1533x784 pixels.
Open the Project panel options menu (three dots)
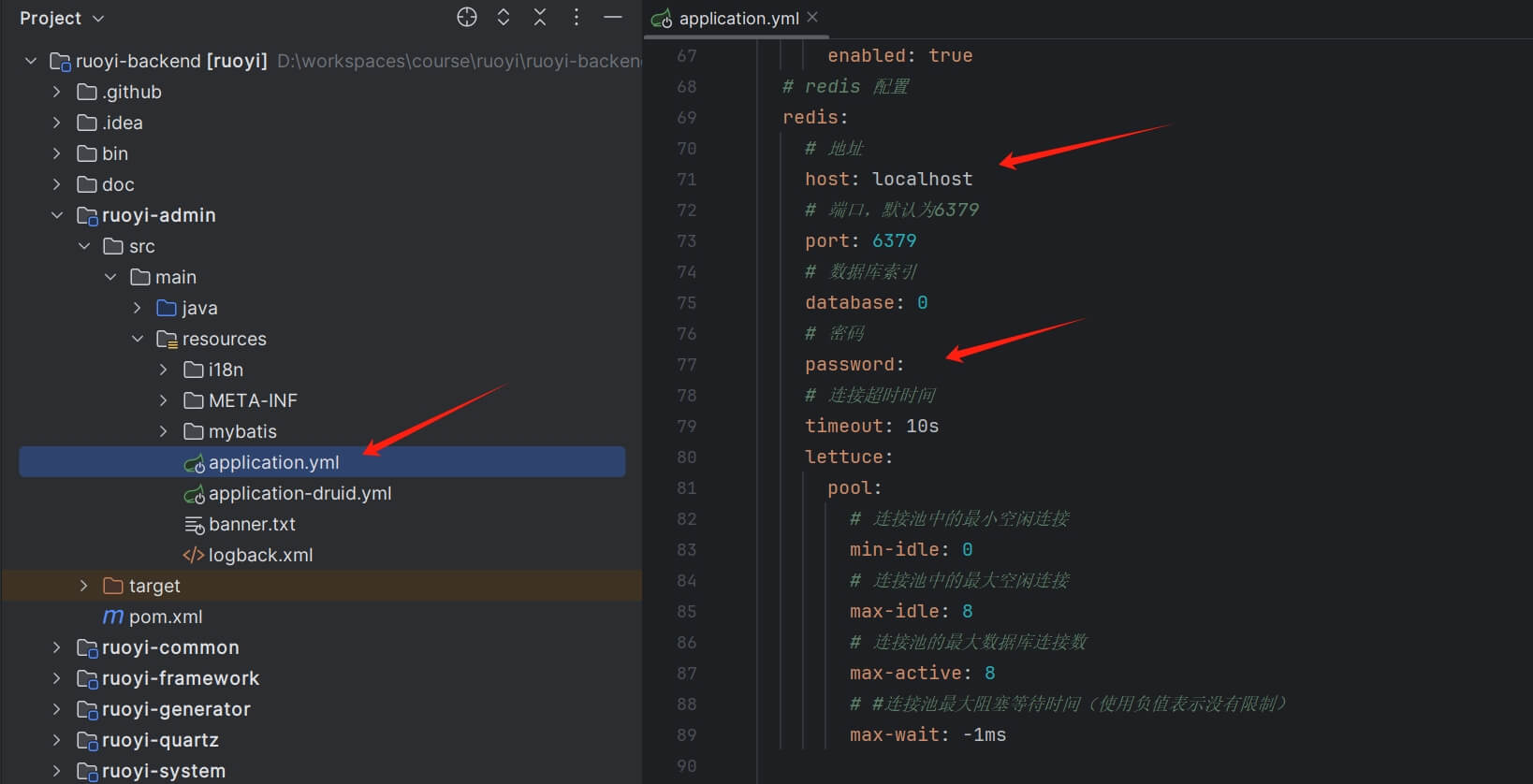577,17
